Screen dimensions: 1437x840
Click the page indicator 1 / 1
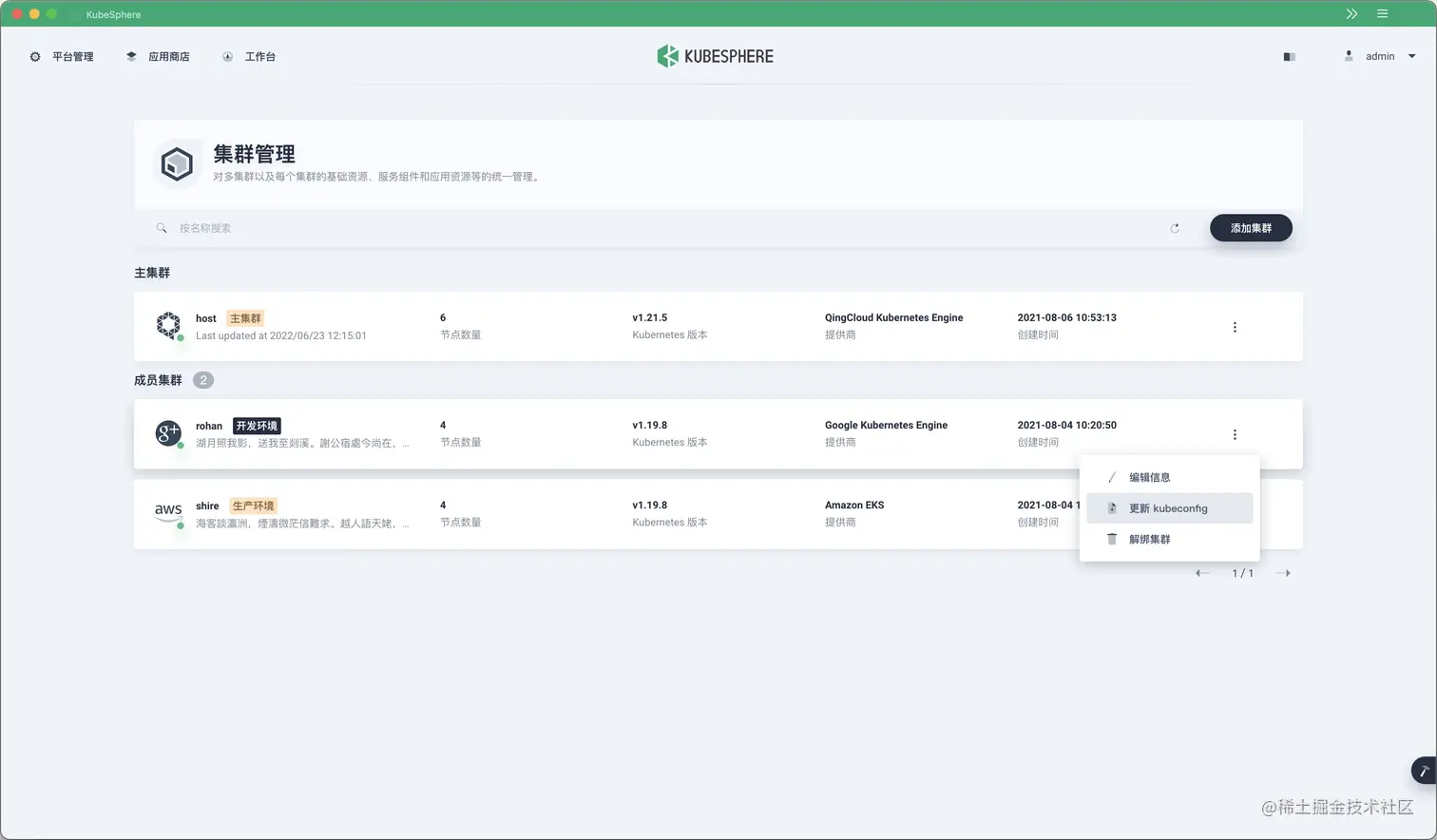pyautogui.click(x=1243, y=573)
